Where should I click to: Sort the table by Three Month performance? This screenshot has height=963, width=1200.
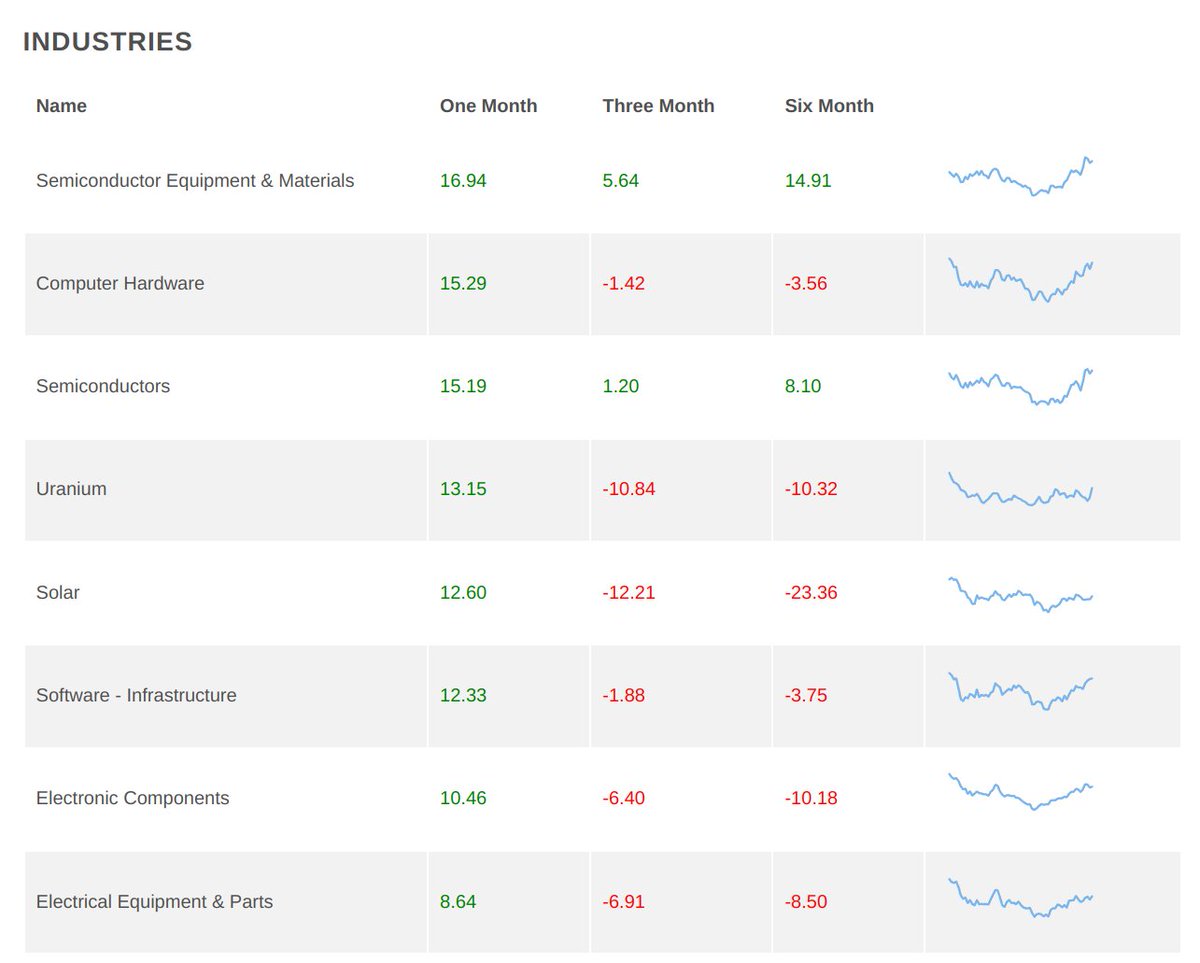tap(658, 105)
